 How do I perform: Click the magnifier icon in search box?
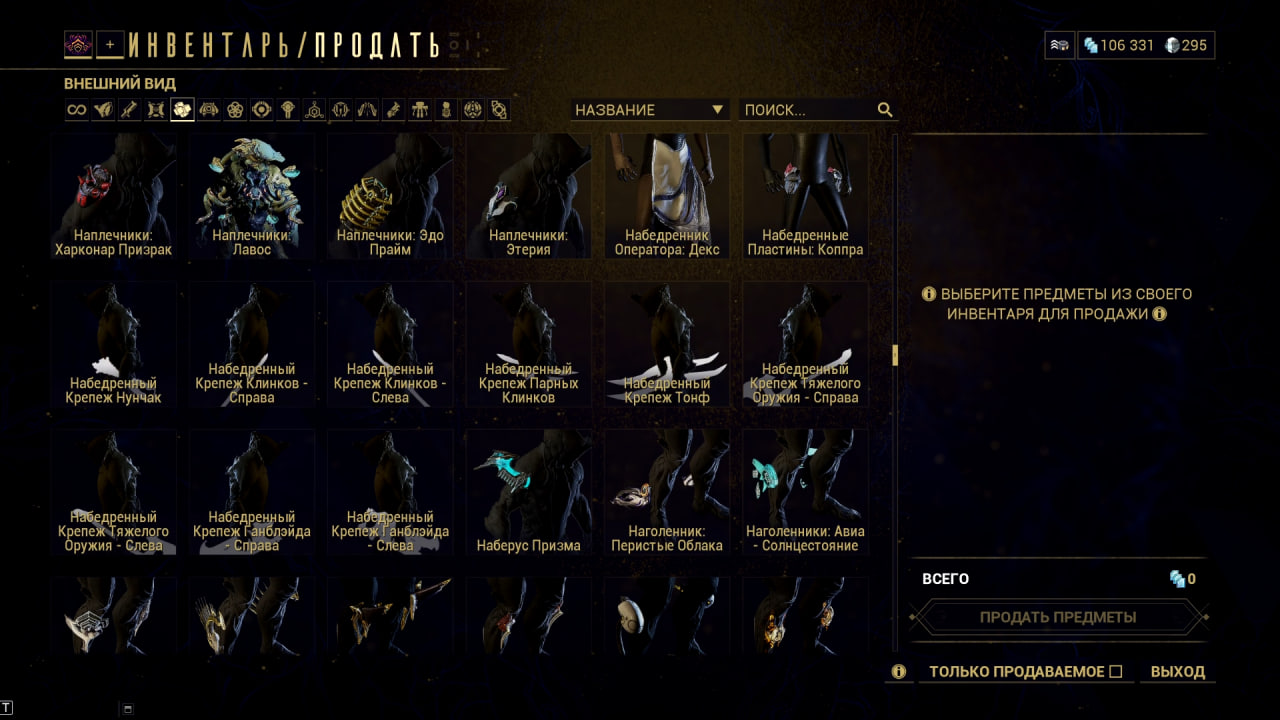click(x=885, y=110)
